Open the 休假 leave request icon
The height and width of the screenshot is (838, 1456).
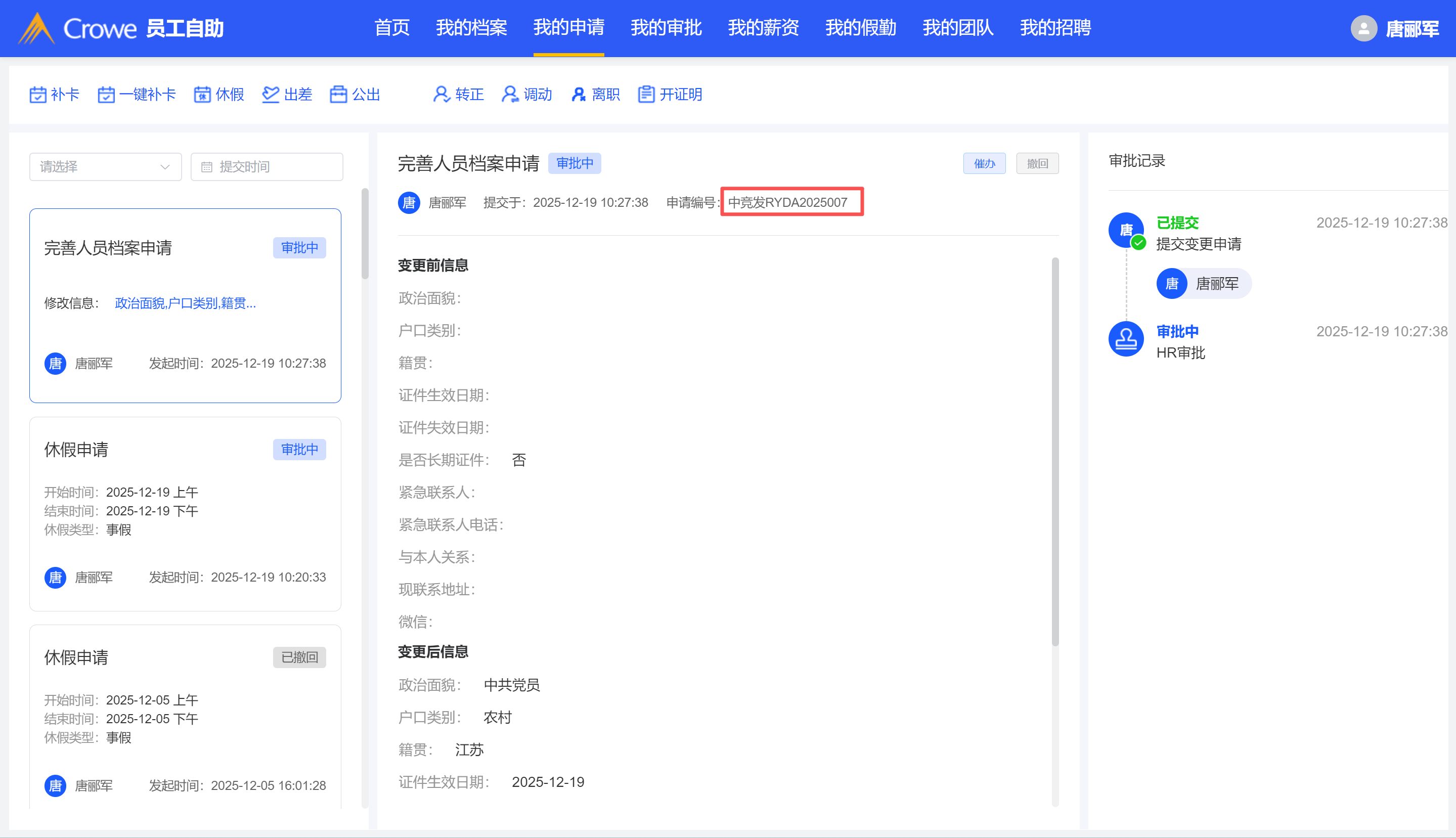click(202, 95)
